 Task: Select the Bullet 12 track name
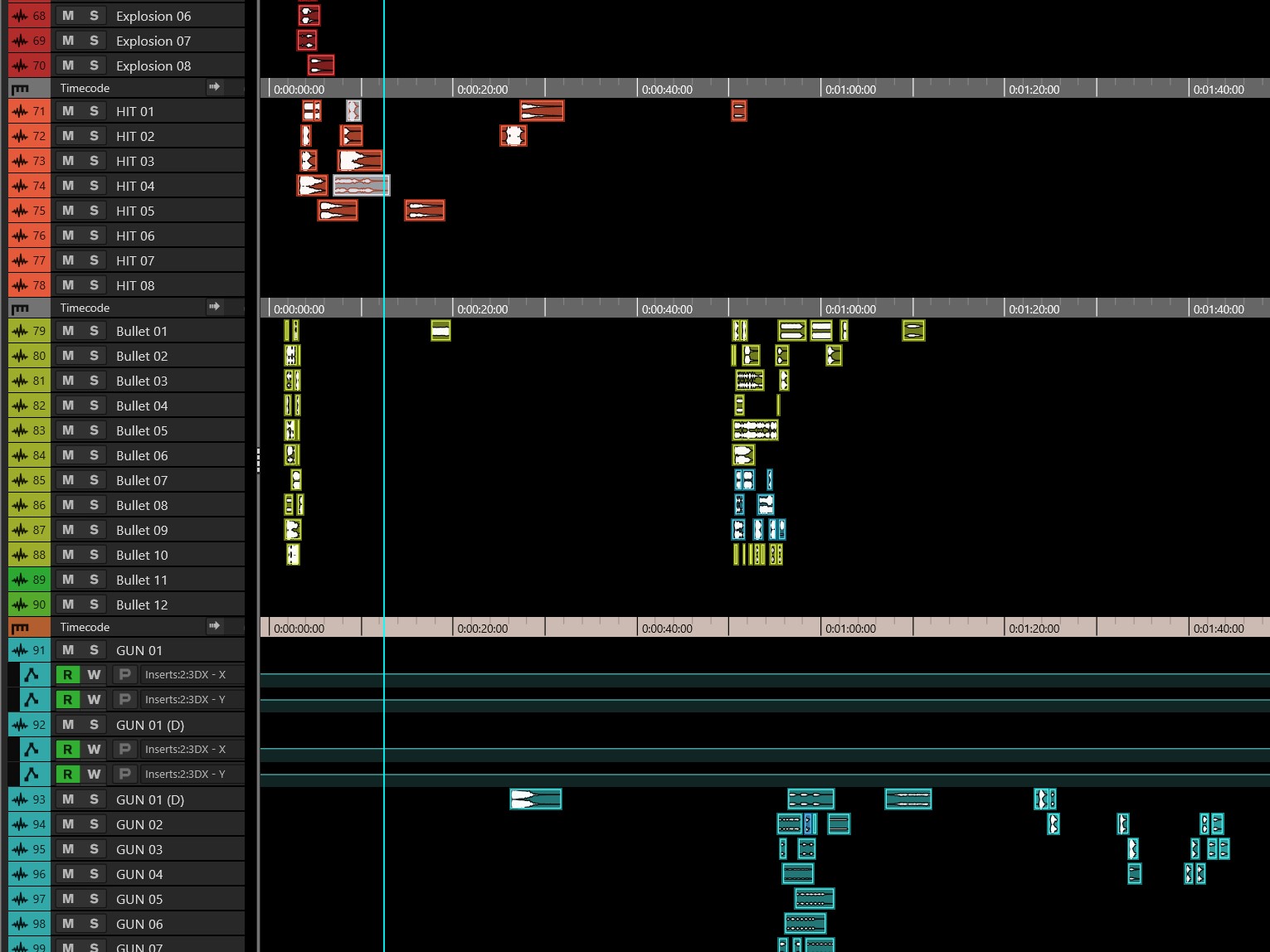(x=142, y=605)
